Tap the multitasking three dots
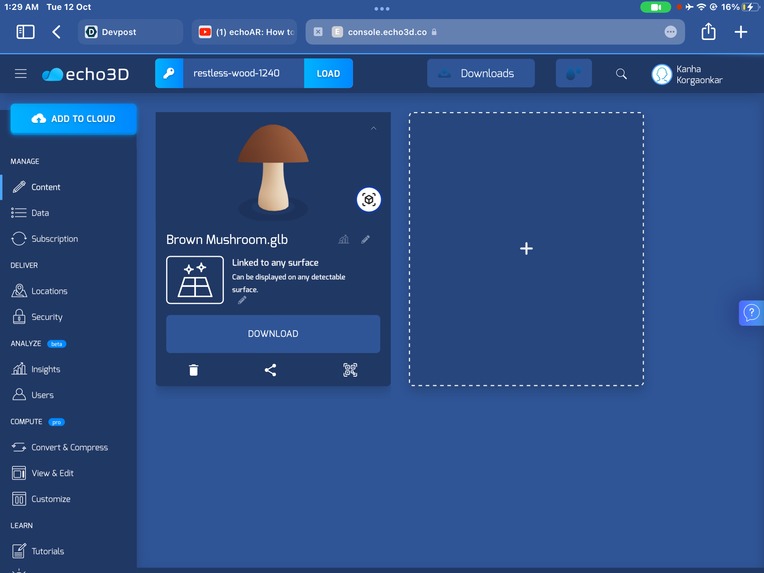The height and width of the screenshot is (573, 764). click(382, 9)
